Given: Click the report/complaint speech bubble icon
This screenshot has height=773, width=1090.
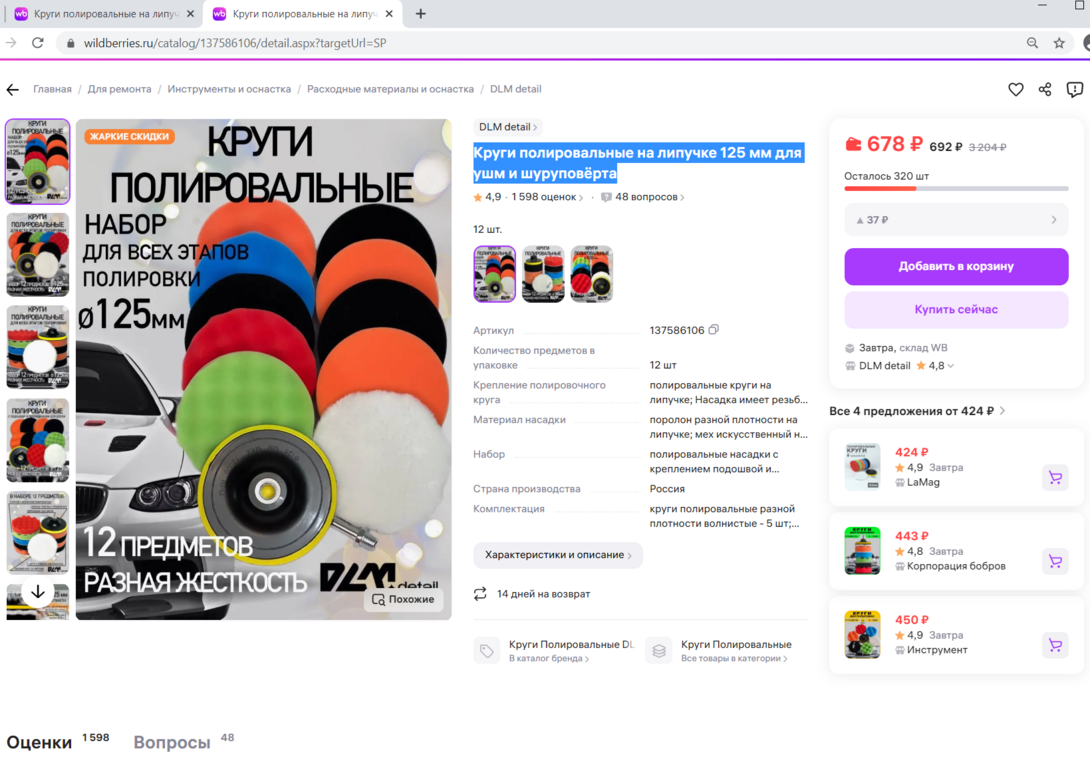Looking at the screenshot, I should (1075, 89).
